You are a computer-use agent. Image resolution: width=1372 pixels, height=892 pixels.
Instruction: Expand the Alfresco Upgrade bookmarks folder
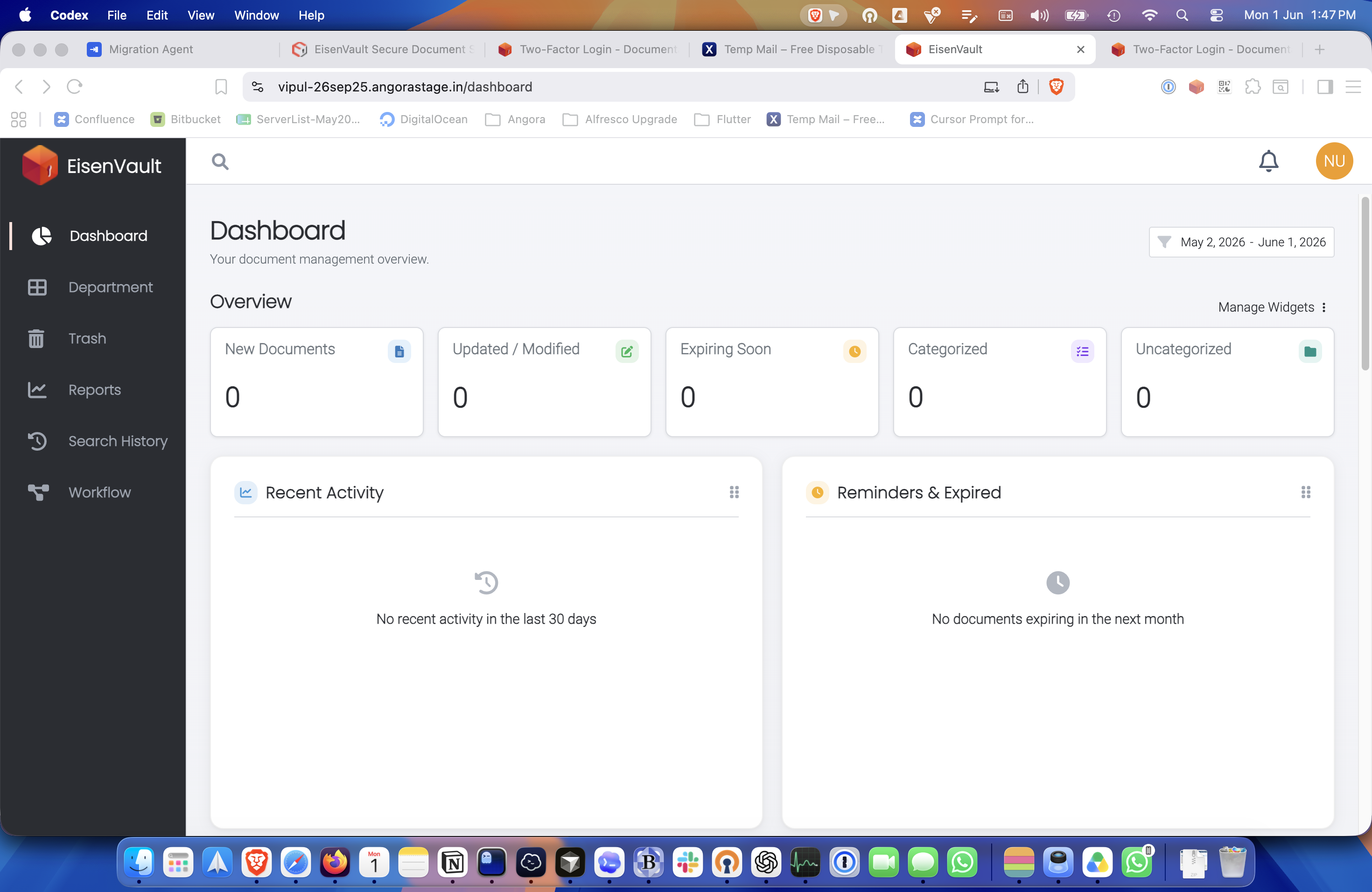click(x=619, y=119)
